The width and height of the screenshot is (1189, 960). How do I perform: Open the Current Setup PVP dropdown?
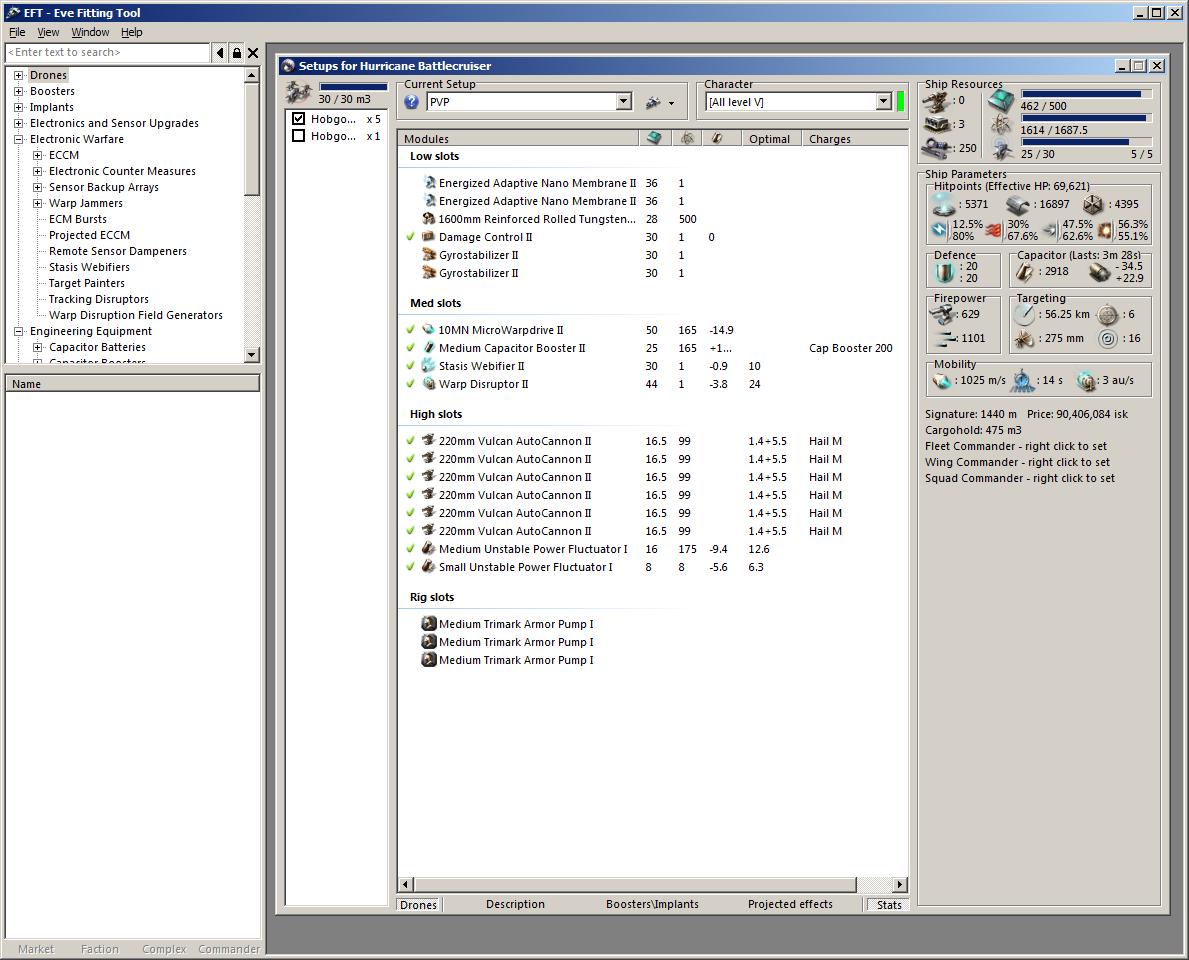(623, 102)
